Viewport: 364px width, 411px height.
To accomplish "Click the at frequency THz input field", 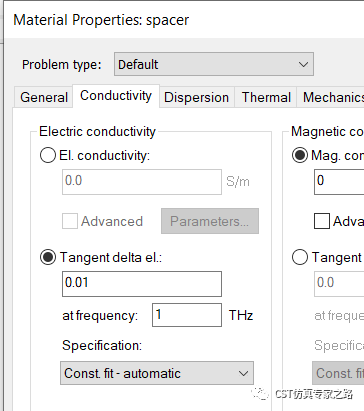I will click(x=187, y=315).
